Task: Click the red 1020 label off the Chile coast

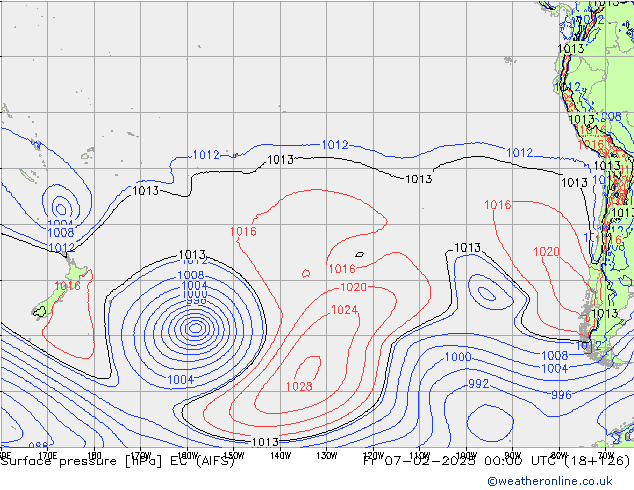Action: click(x=546, y=252)
